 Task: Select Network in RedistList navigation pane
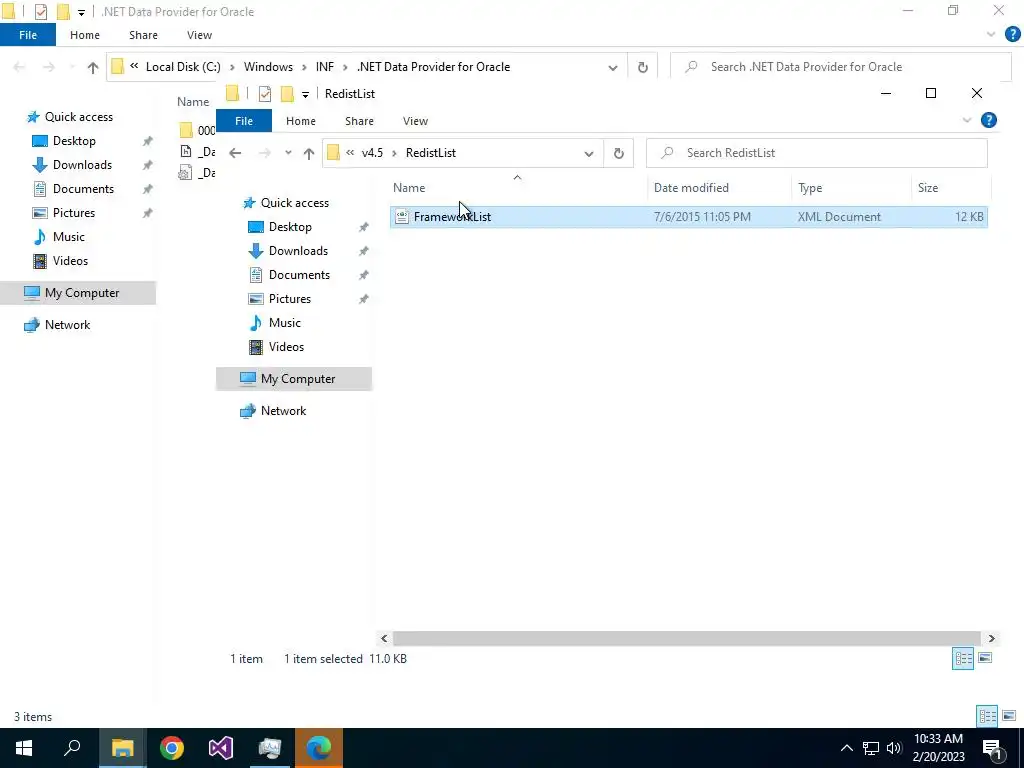[283, 411]
